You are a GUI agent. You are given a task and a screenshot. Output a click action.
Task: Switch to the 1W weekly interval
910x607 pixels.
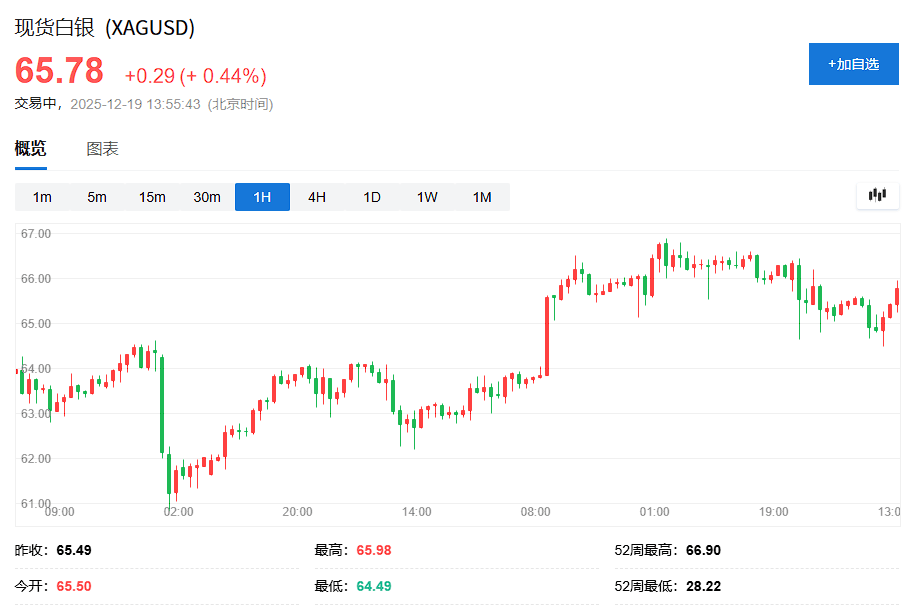point(427,197)
